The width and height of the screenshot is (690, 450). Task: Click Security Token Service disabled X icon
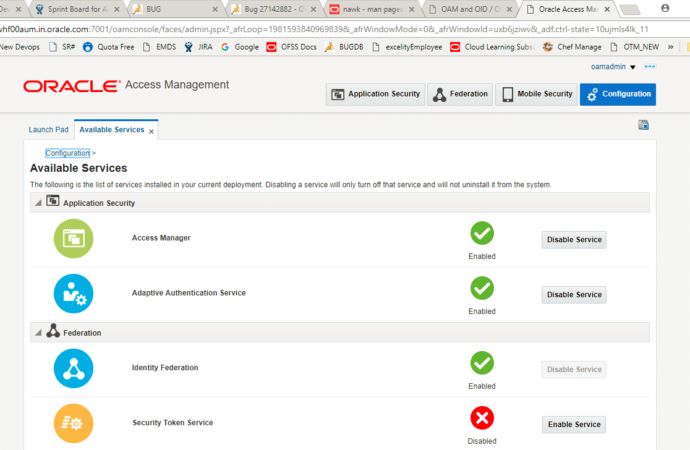[x=482, y=418]
